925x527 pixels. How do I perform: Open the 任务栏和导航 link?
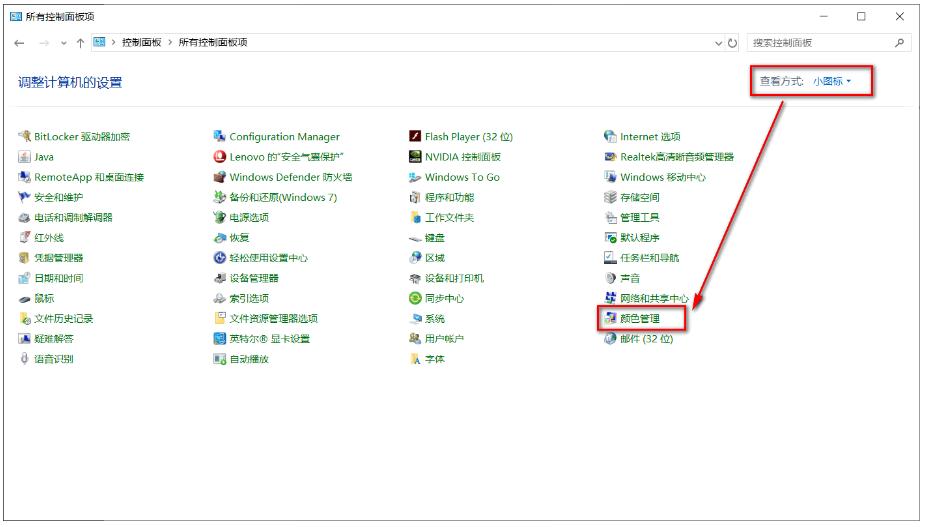tap(650, 258)
